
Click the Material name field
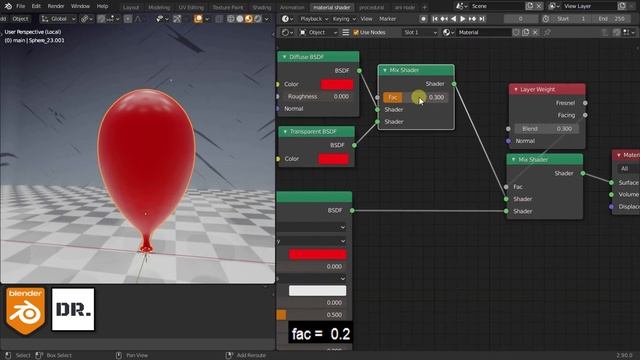pyautogui.click(x=484, y=32)
